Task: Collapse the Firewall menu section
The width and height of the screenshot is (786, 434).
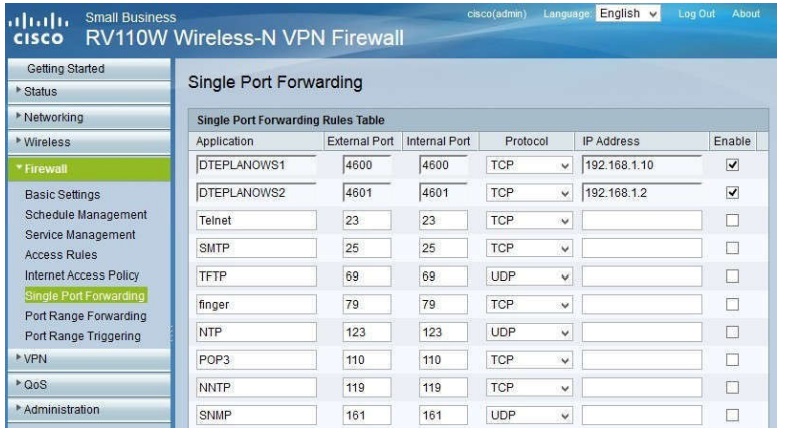Action: [46, 169]
